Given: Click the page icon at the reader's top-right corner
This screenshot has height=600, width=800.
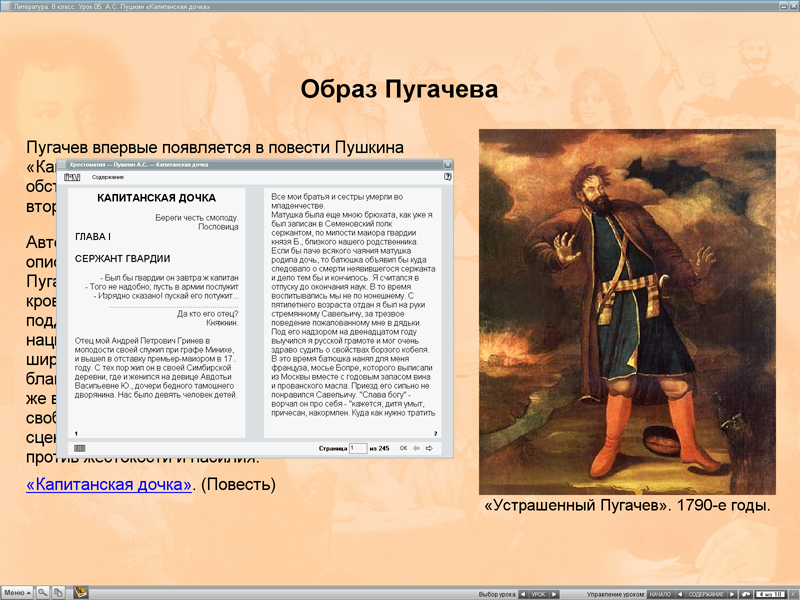Looking at the screenshot, I should pos(447,177).
